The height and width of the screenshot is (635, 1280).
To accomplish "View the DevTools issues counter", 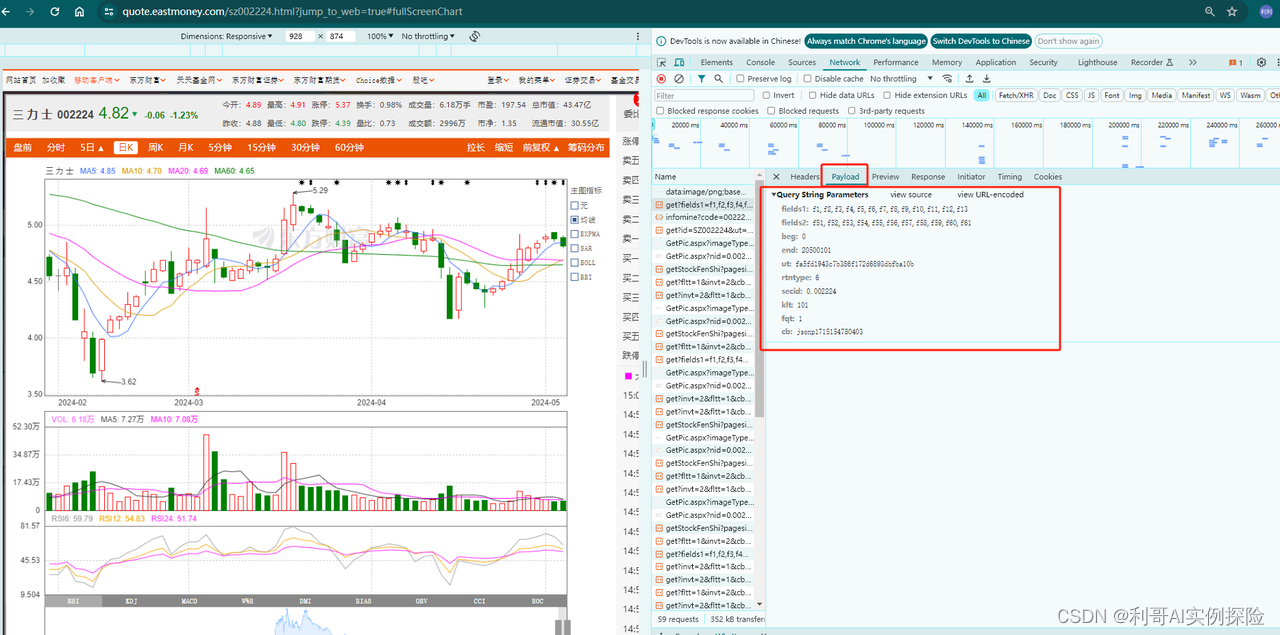I will coord(1236,62).
